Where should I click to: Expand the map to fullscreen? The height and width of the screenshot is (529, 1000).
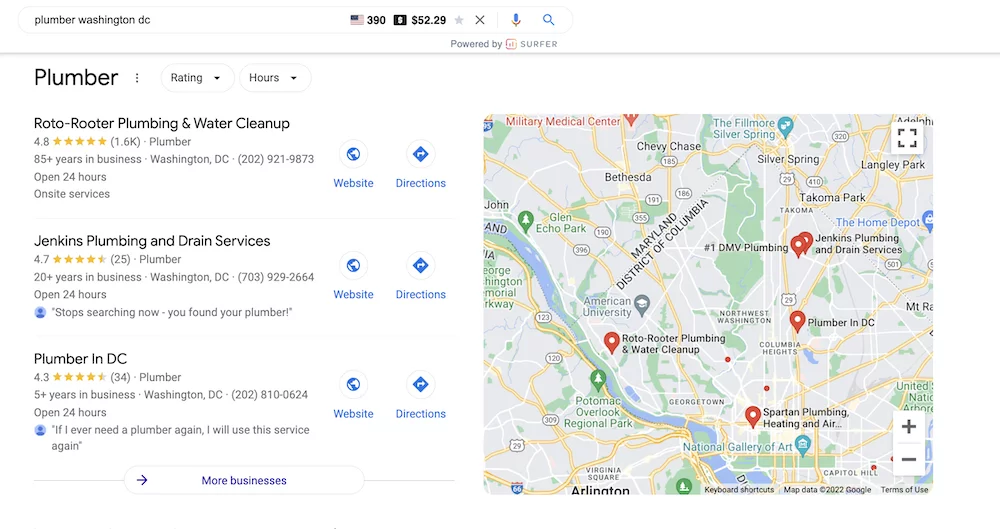[x=907, y=138]
